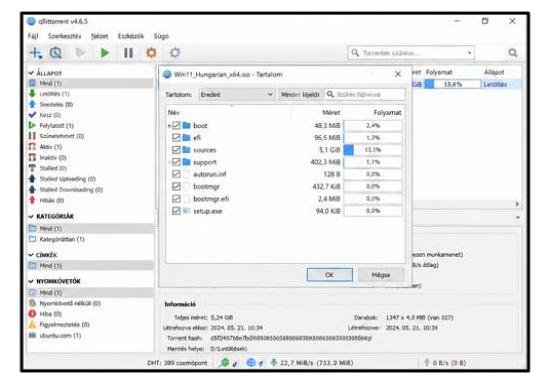Click the torrent name search field
Viewport: 550px width, 384px height.
(411, 53)
